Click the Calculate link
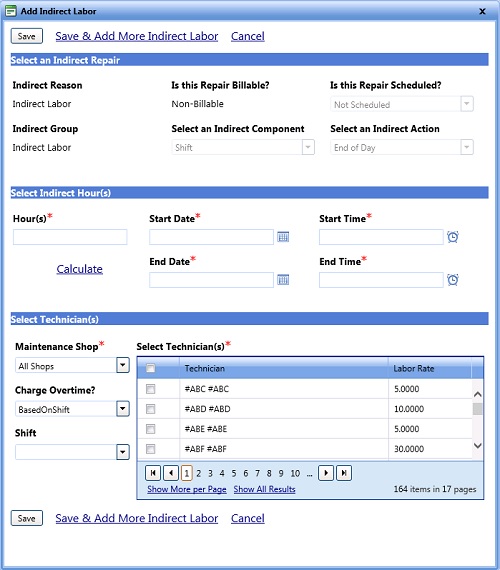Viewport: 500px width, 570px height. [79, 269]
